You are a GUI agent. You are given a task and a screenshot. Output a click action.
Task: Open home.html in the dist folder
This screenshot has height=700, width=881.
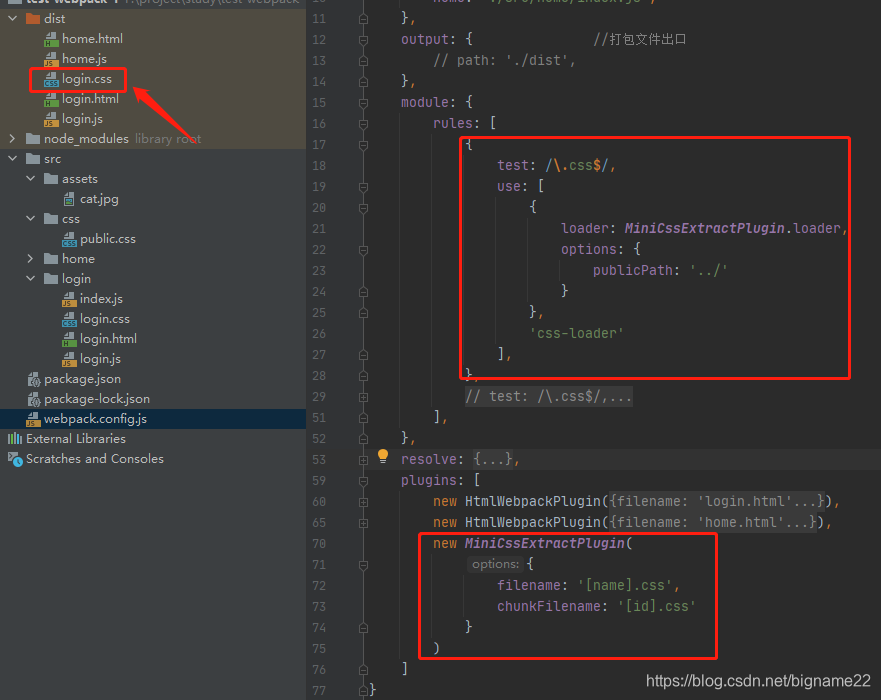[92, 39]
